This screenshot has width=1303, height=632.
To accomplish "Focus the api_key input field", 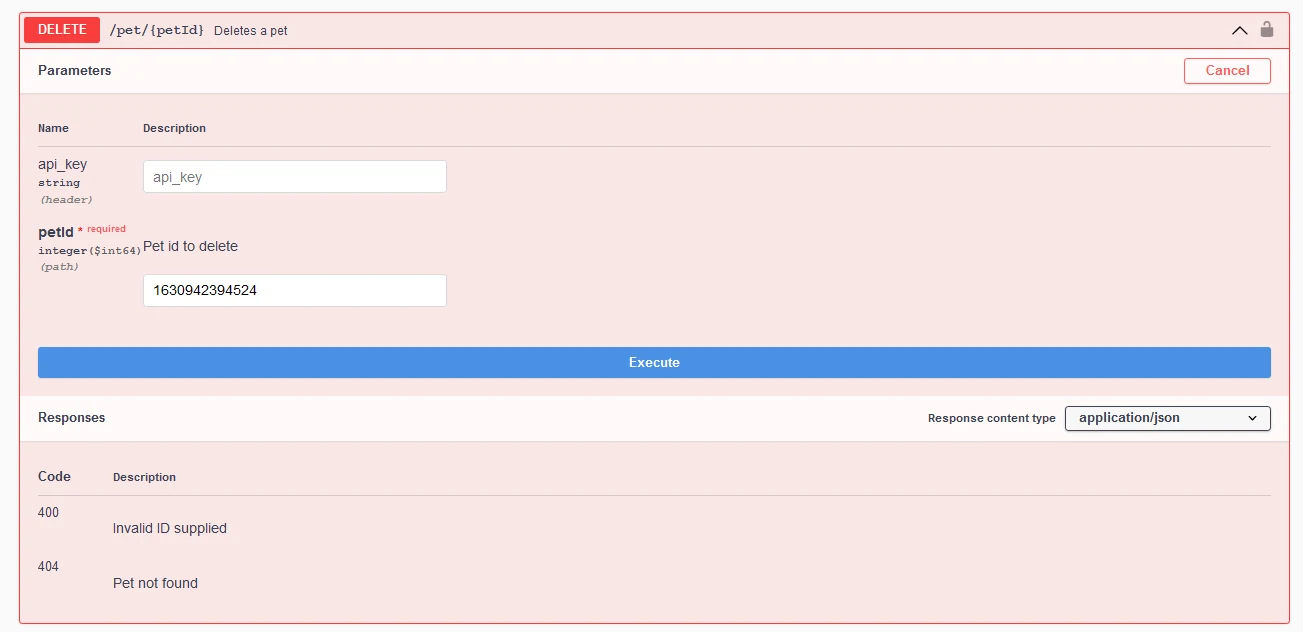I will pyautogui.click(x=295, y=177).
